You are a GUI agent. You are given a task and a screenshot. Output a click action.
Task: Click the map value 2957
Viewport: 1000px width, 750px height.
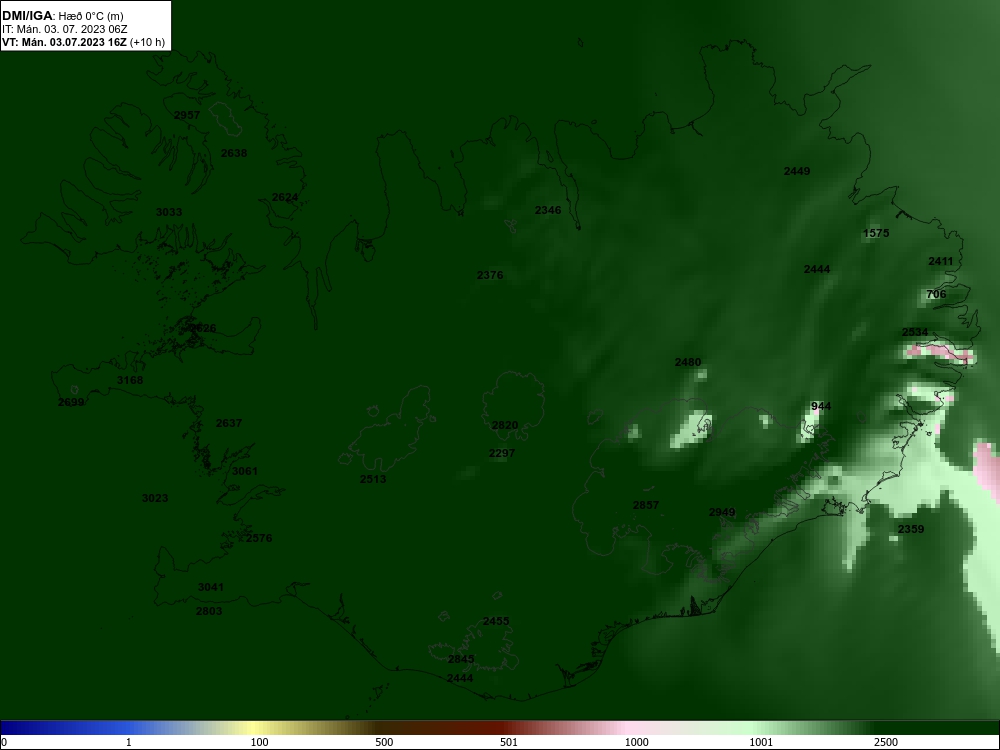tap(187, 115)
